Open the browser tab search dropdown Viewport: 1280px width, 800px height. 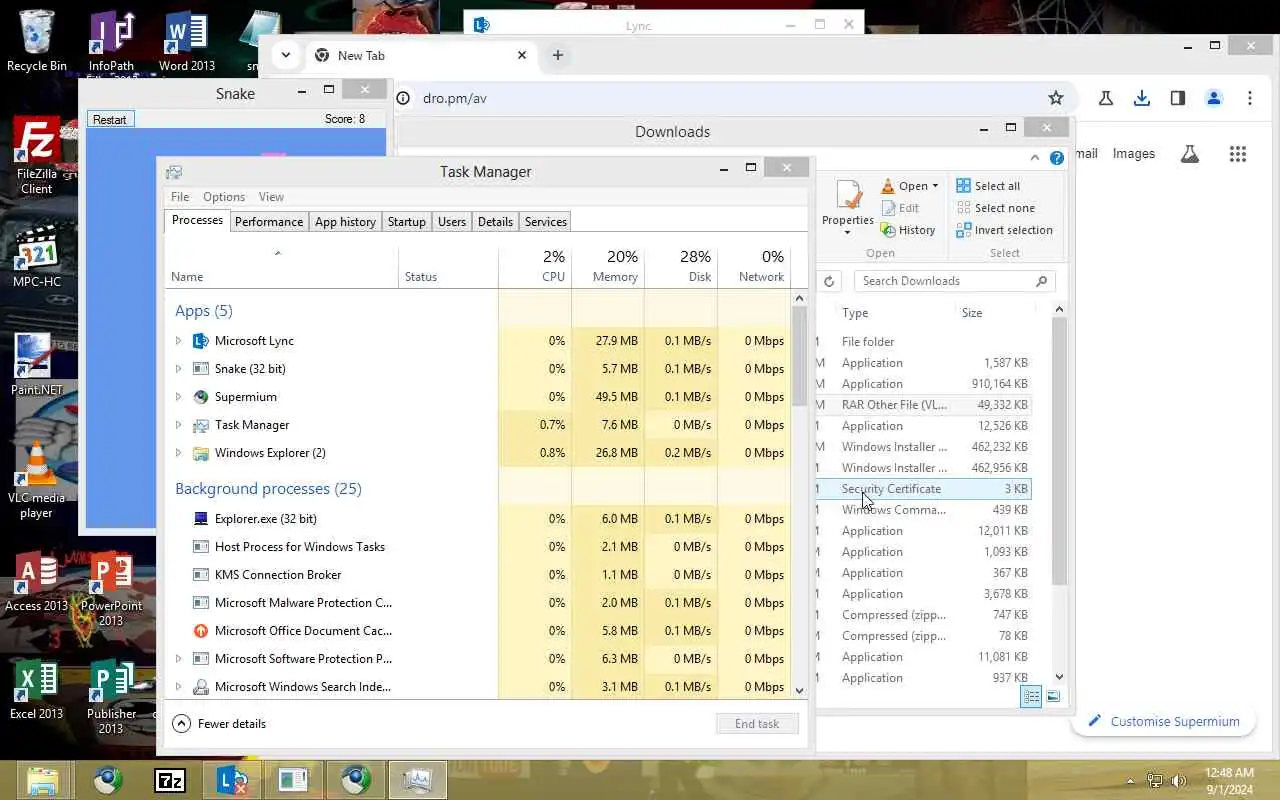pyautogui.click(x=286, y=55)
